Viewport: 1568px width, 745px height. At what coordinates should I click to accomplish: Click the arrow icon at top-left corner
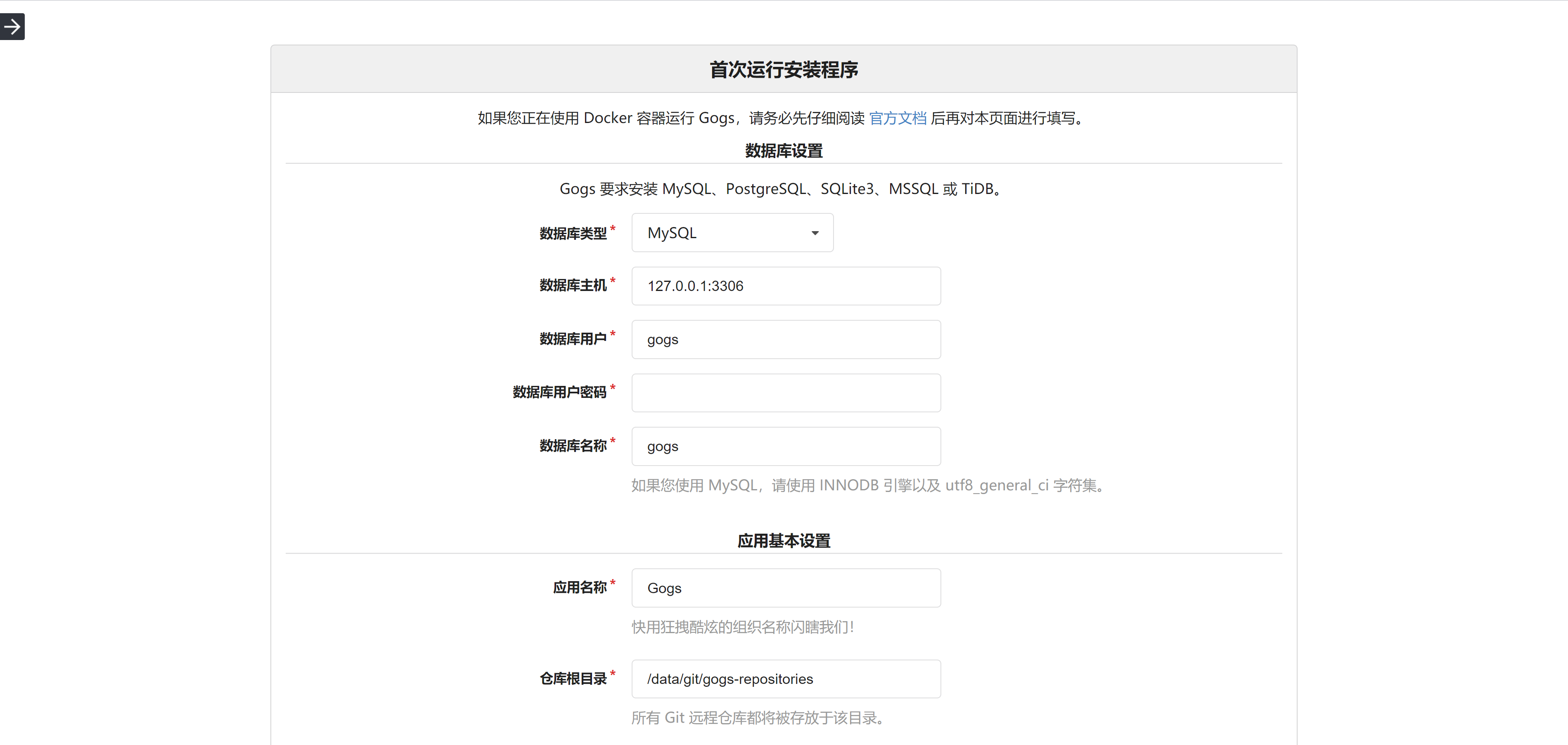(12, 27)
